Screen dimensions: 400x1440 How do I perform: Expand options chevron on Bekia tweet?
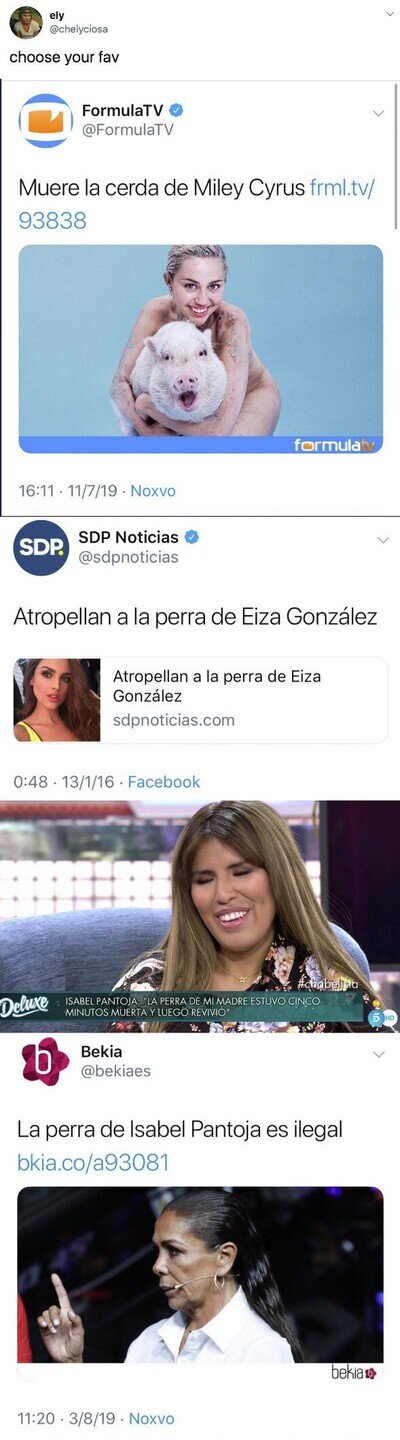[x=379, y=1054]
